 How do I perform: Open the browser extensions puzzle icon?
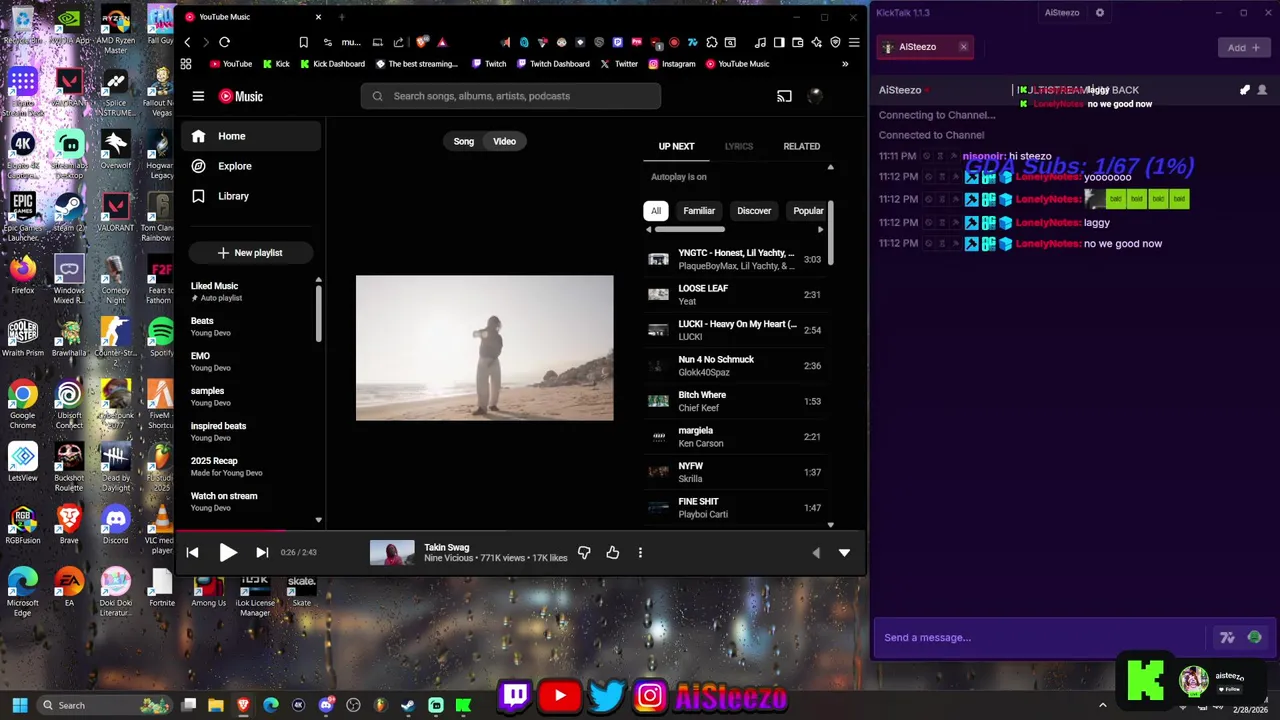[711, 42]
